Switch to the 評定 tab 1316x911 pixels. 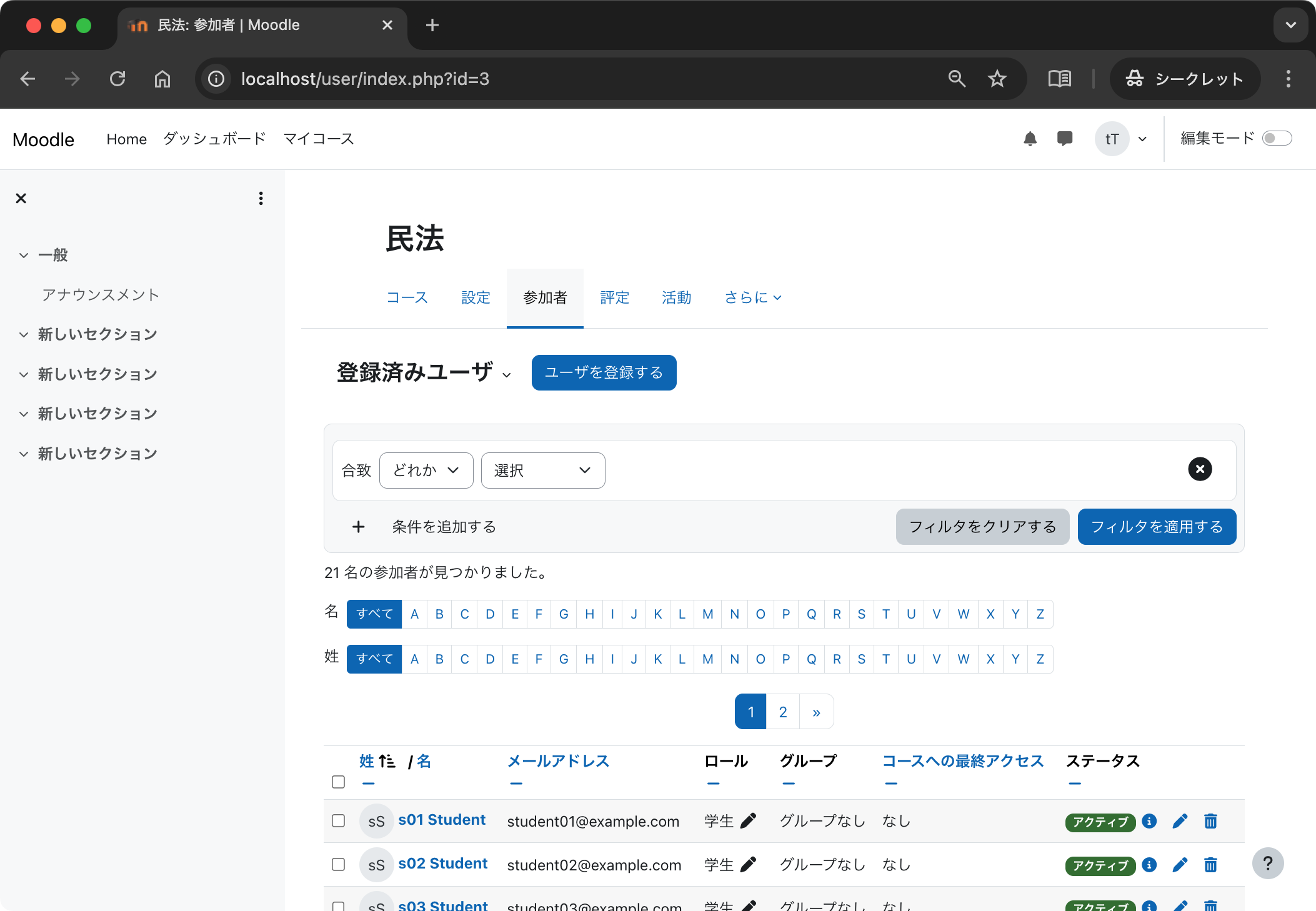[615, 297]
